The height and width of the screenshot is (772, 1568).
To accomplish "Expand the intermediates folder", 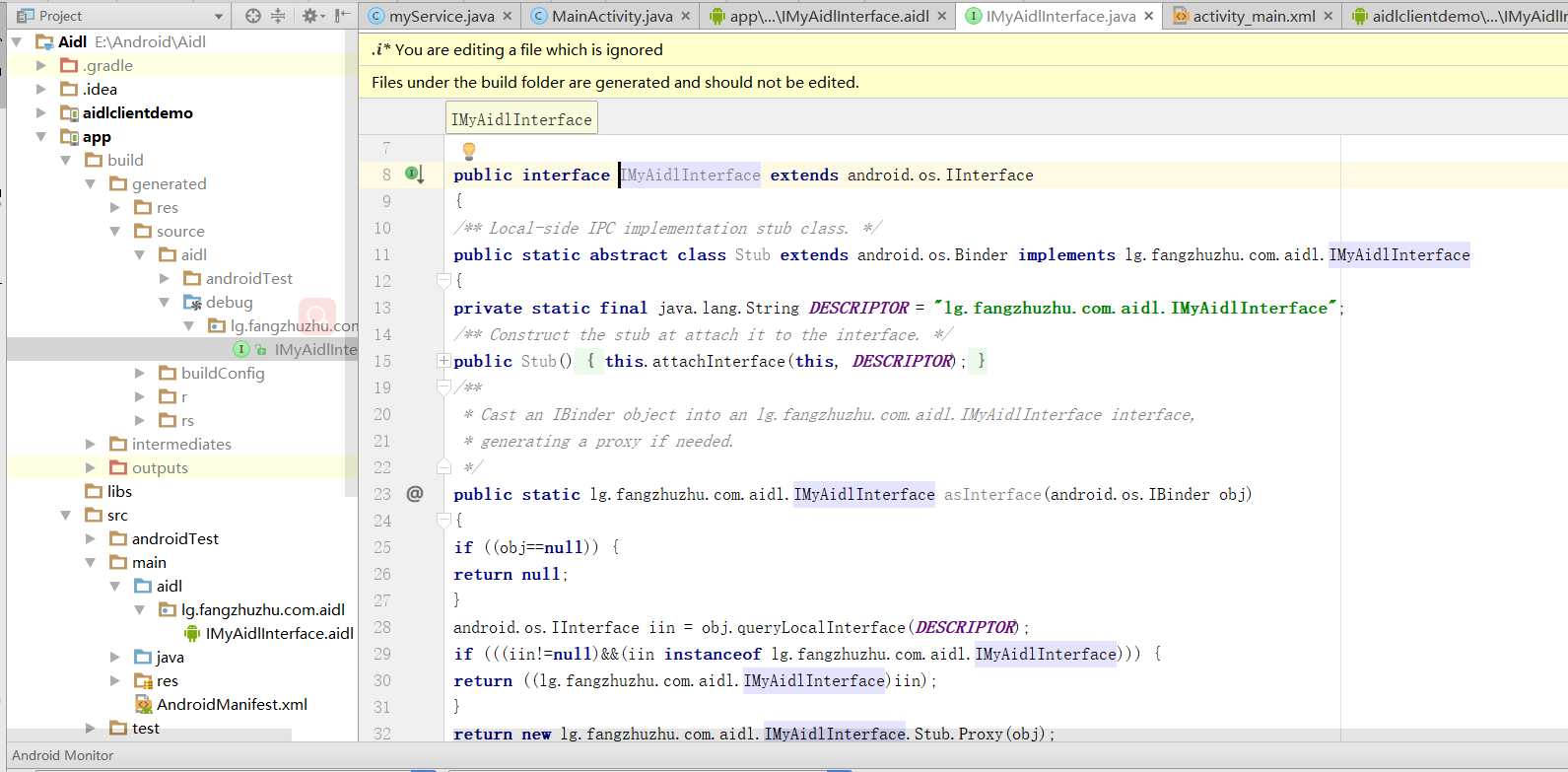I will tap(91, 444).
